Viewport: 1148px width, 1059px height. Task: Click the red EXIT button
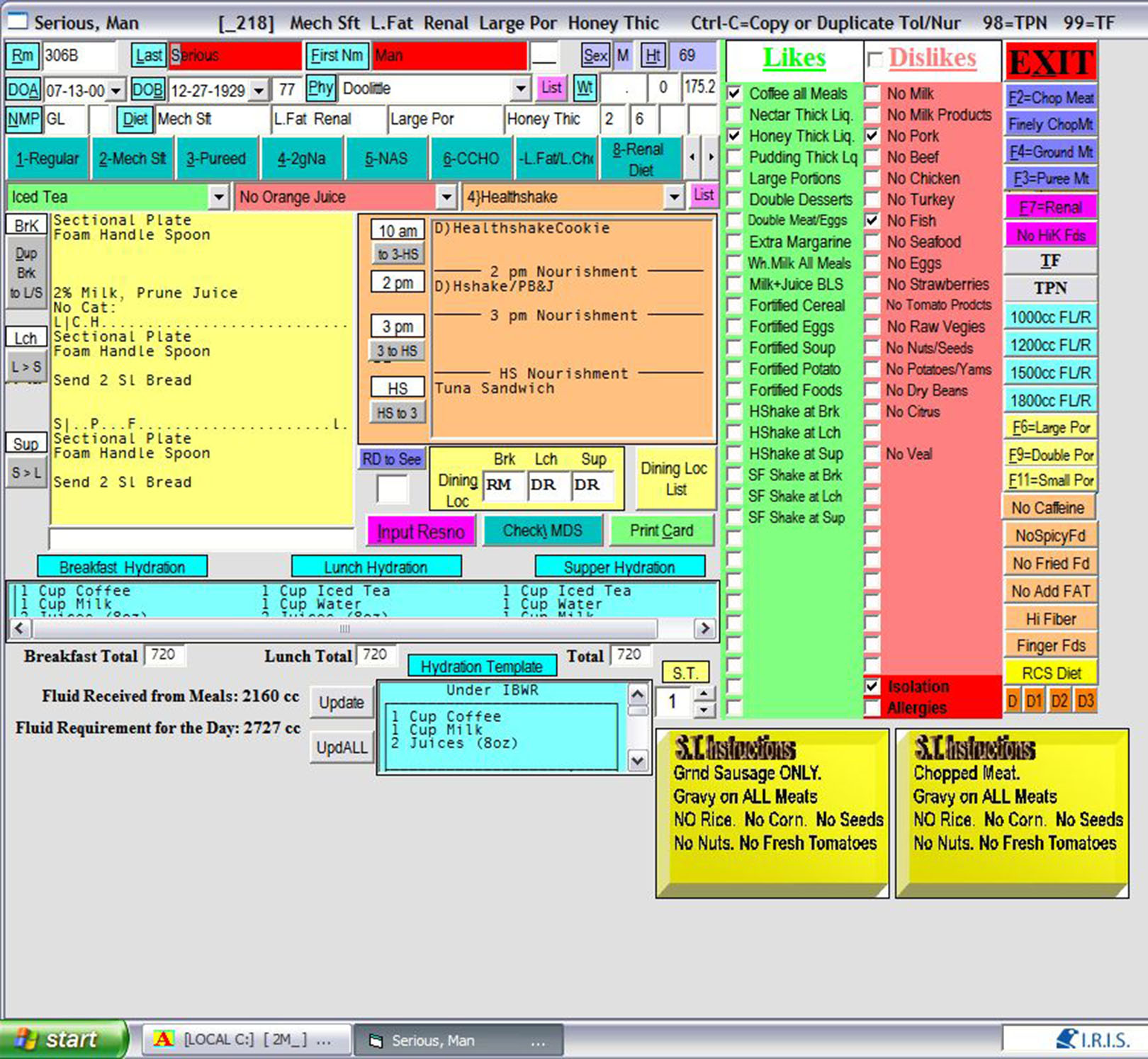tap(1051, 62)
